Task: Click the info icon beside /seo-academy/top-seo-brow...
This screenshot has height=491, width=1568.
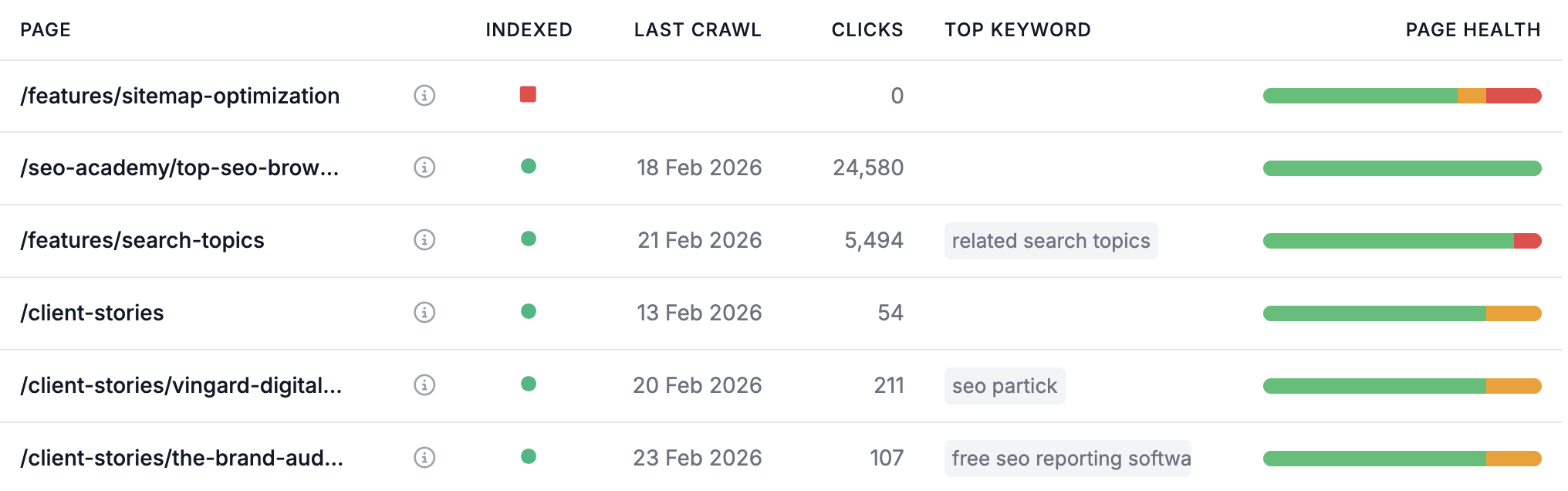Action: coord(424,168)
